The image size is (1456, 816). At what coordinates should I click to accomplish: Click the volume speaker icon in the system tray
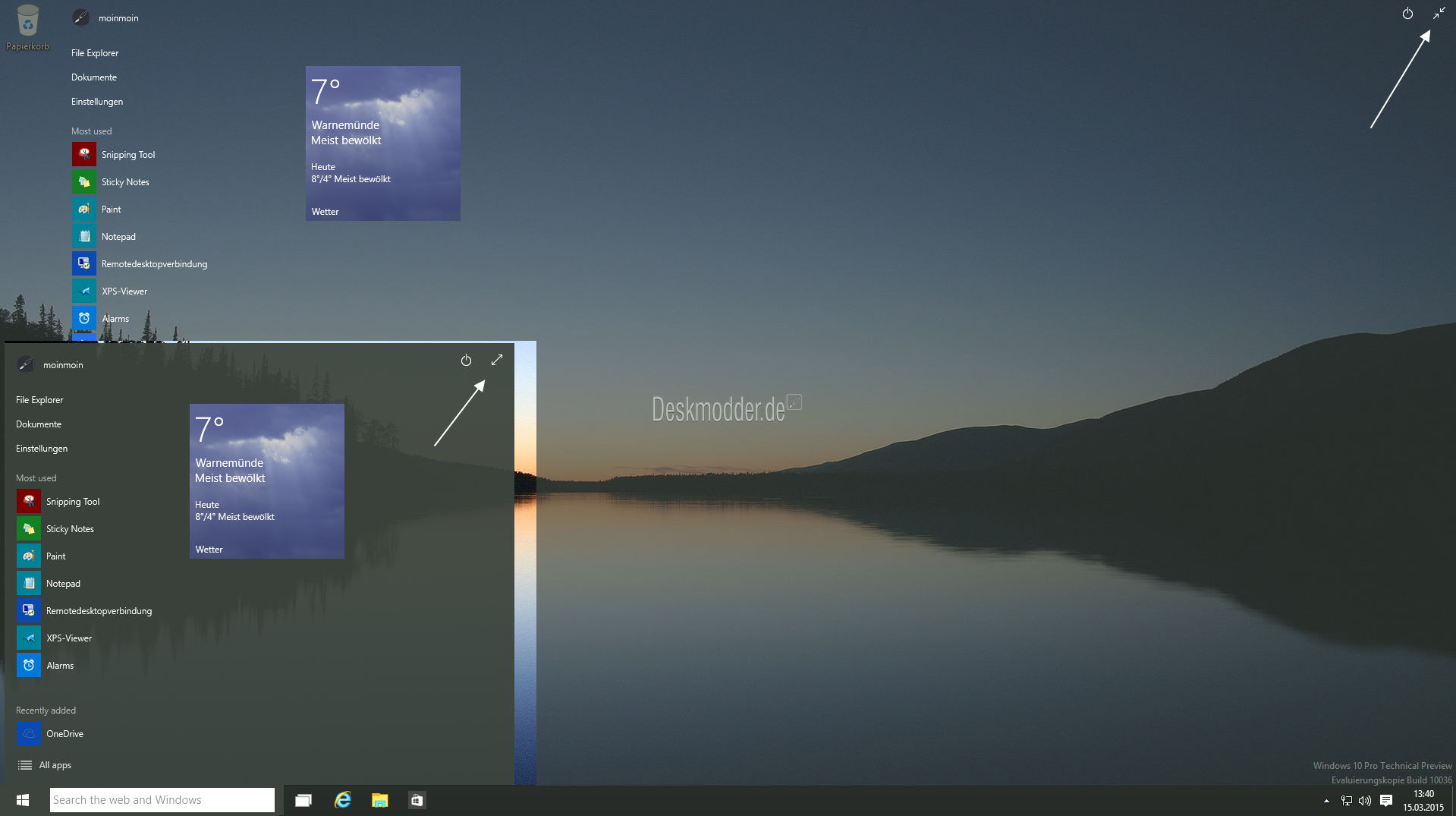tap(1365, 800)
